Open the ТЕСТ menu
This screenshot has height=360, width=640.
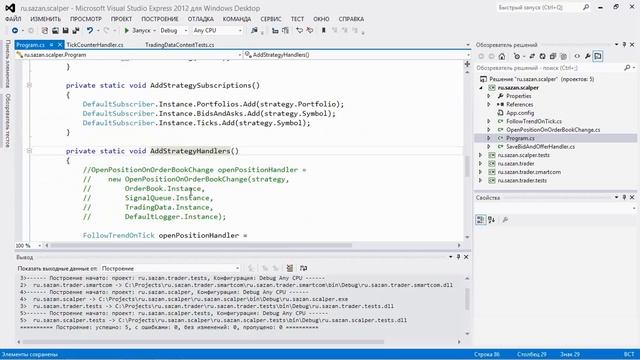click(x=297, y=19)
